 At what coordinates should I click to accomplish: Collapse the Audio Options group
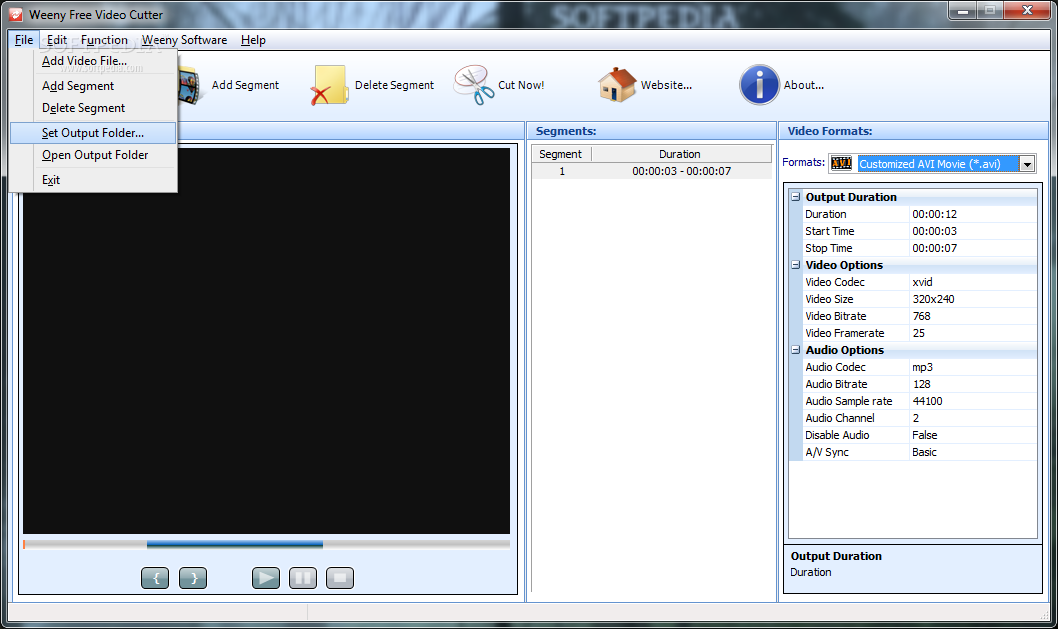[x=796, y=350]
